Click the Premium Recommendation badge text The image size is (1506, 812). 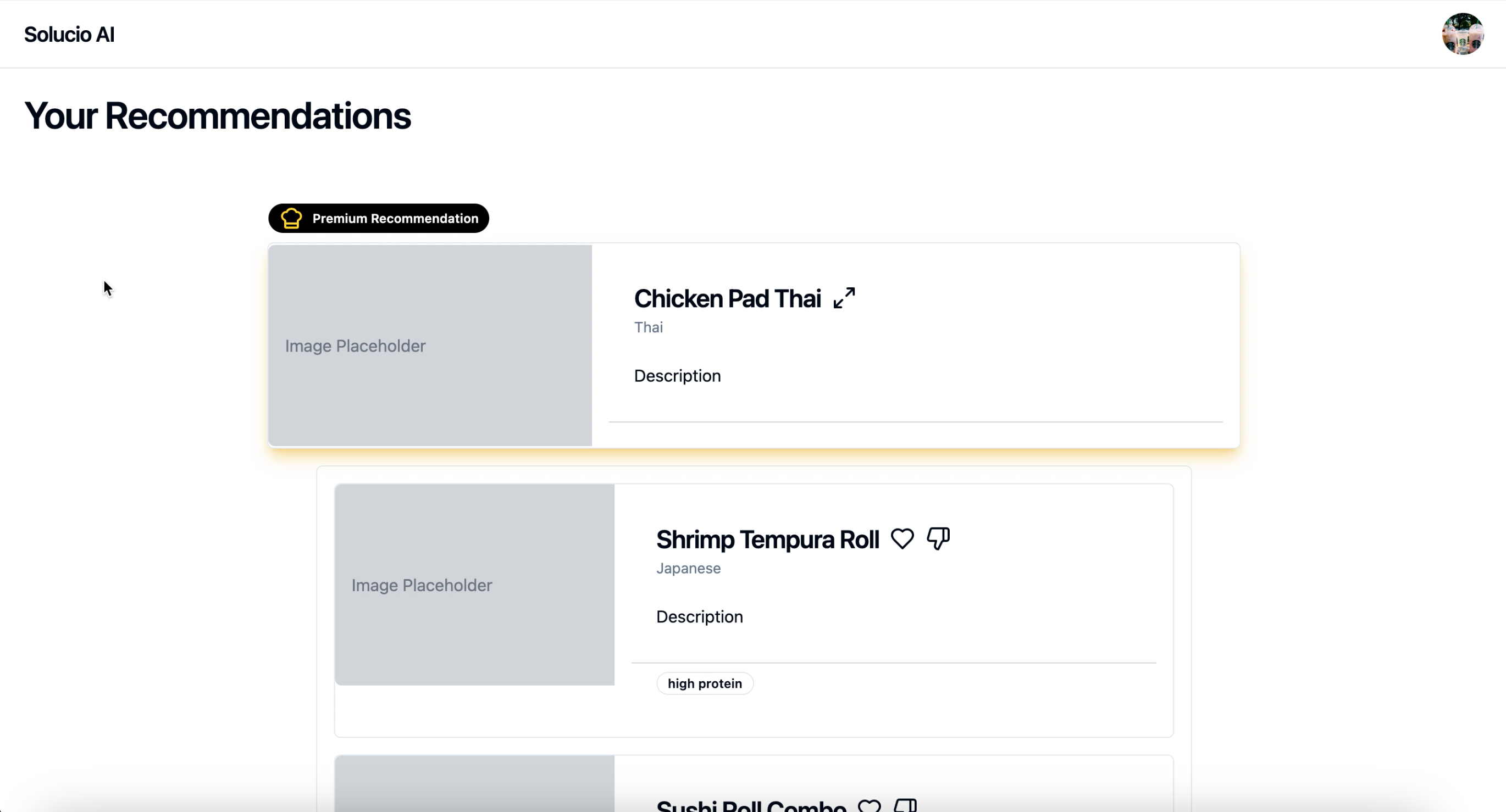[x=395, y=219]
